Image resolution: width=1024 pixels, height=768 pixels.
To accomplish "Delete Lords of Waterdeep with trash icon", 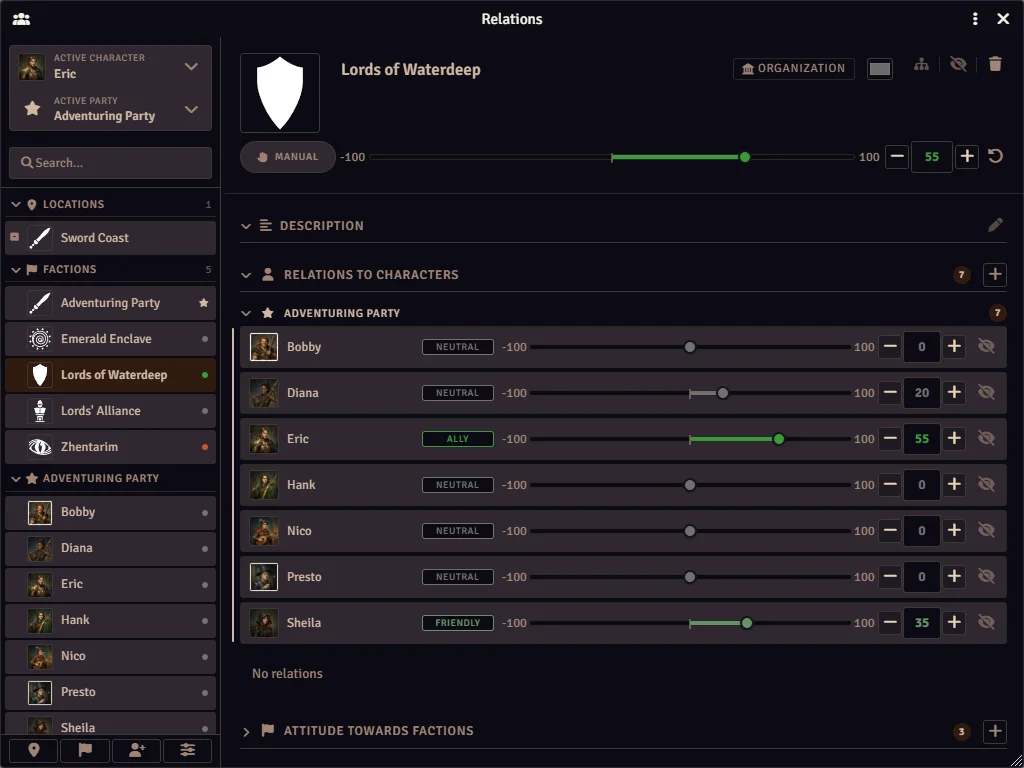I will [x=995, y=64].
